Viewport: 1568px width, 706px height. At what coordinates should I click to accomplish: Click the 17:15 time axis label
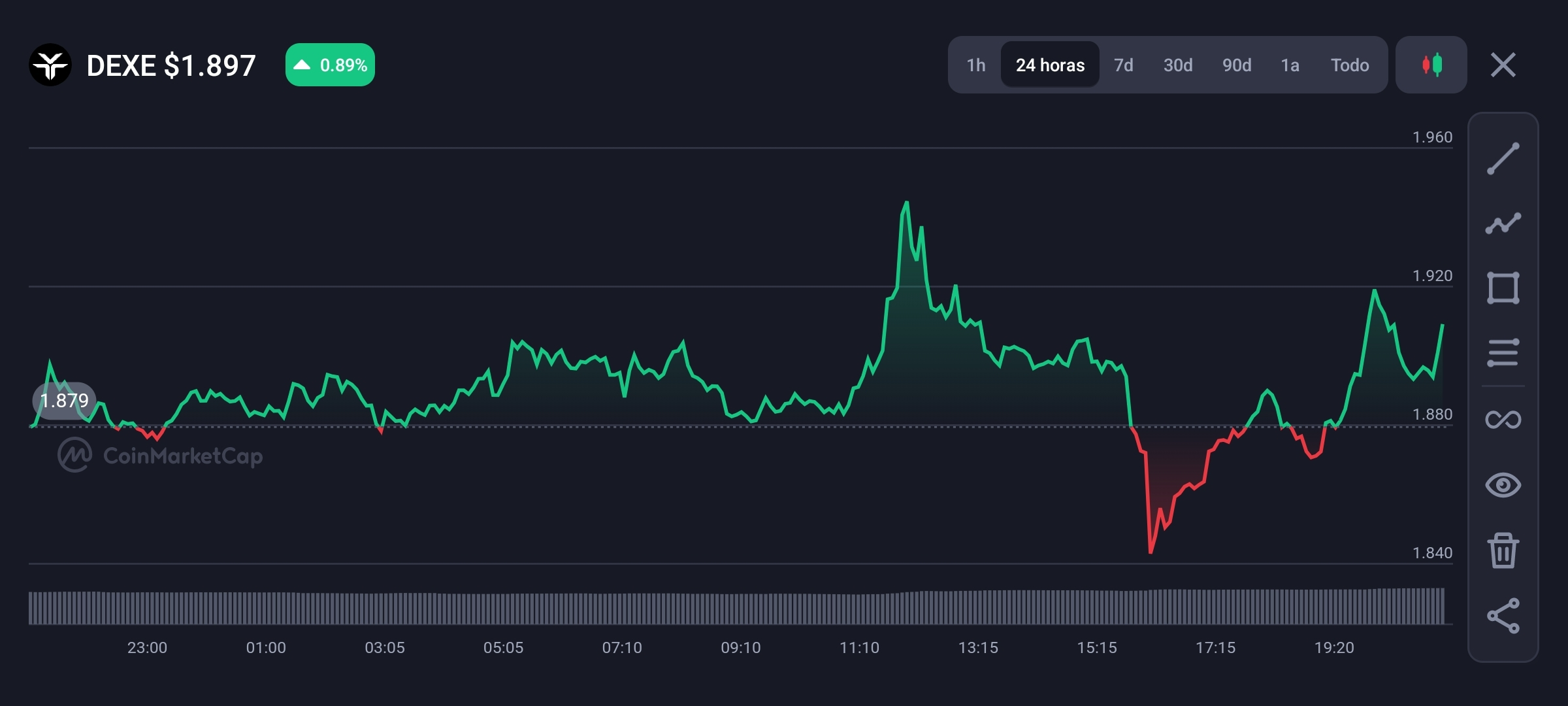1215,648
